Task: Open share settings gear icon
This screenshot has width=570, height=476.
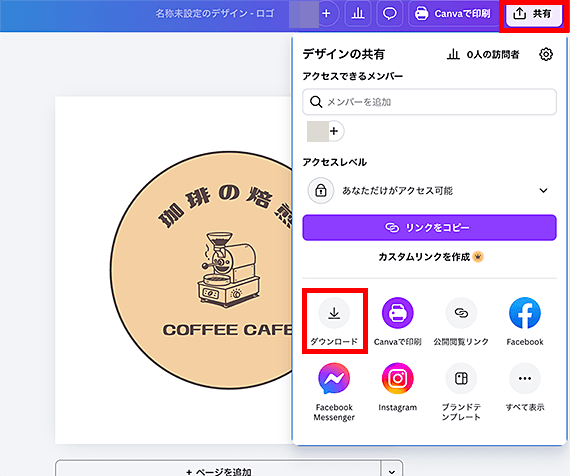Action: click(546, 54)
